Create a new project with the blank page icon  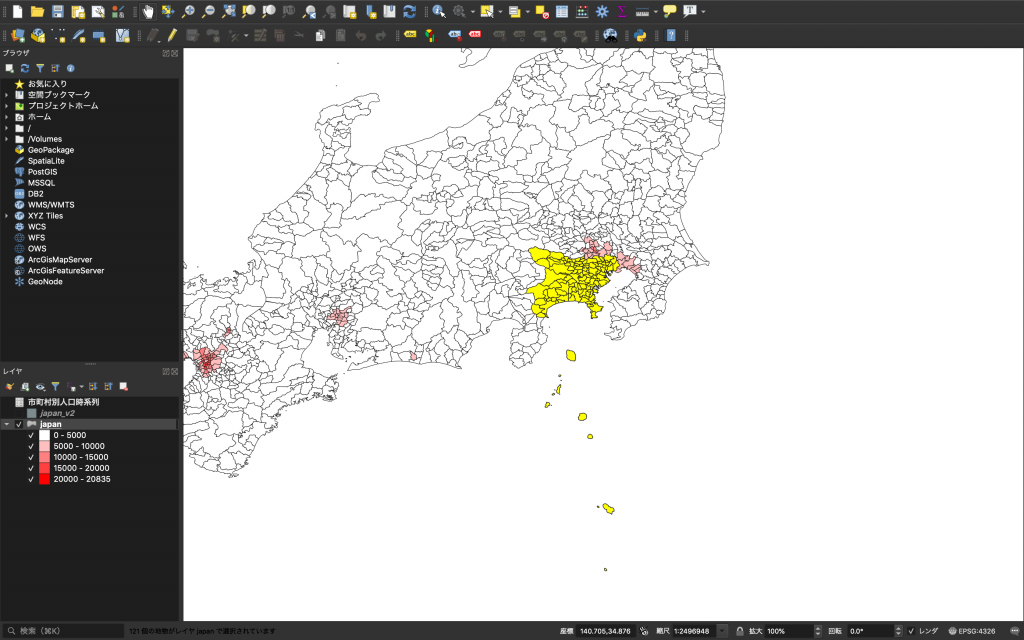(18, 11)
